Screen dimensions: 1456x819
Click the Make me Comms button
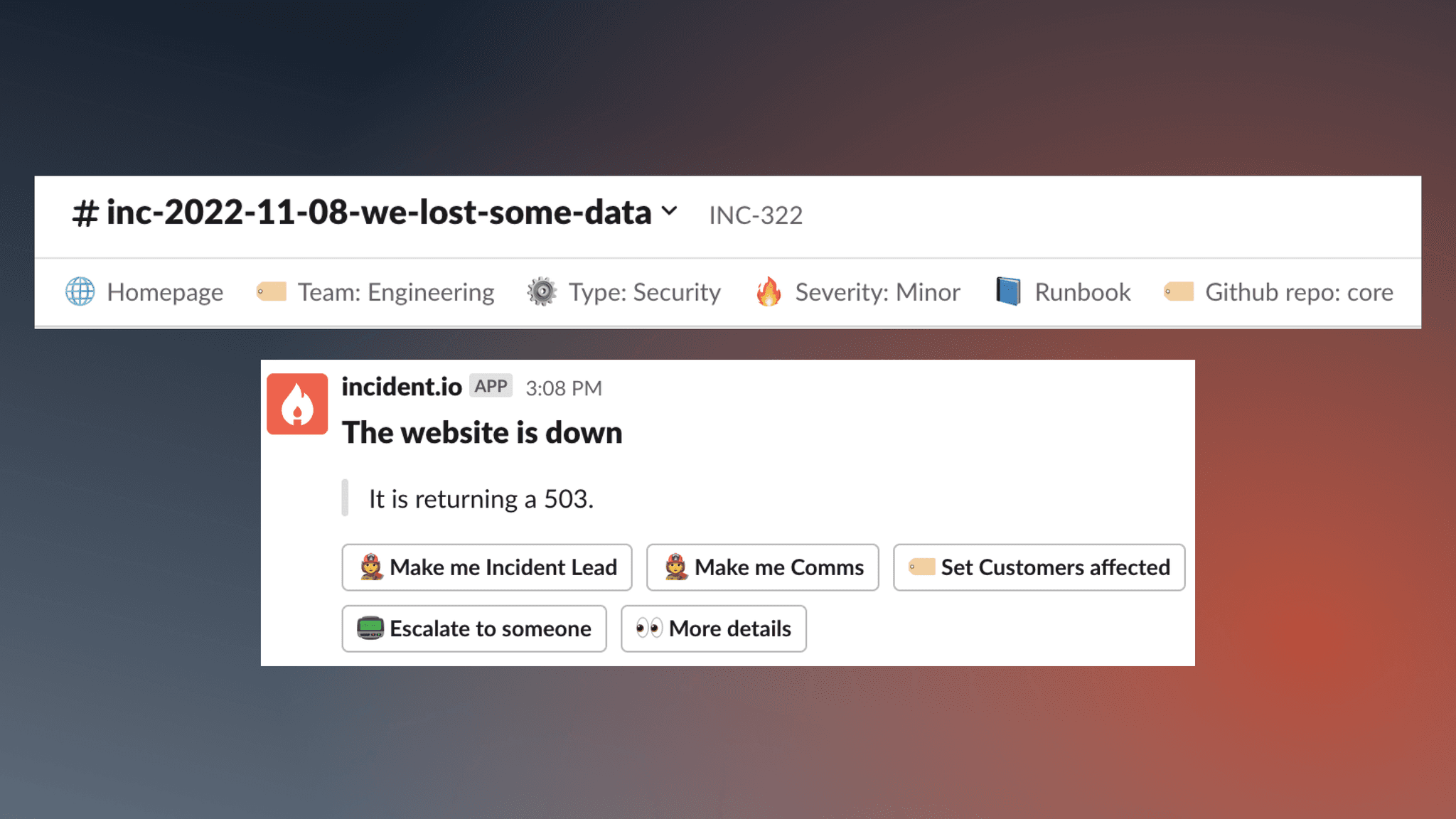click(763, 567)
